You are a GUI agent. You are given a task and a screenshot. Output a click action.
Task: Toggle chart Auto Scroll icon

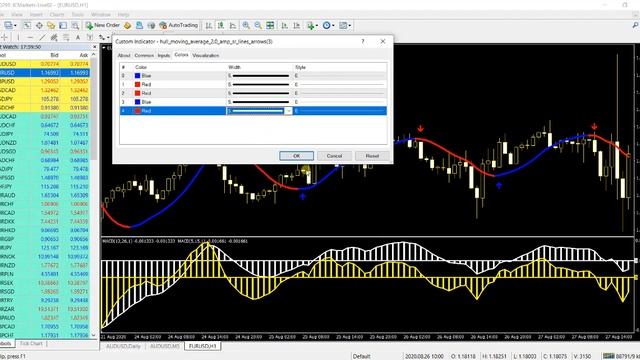click(284, 25)
